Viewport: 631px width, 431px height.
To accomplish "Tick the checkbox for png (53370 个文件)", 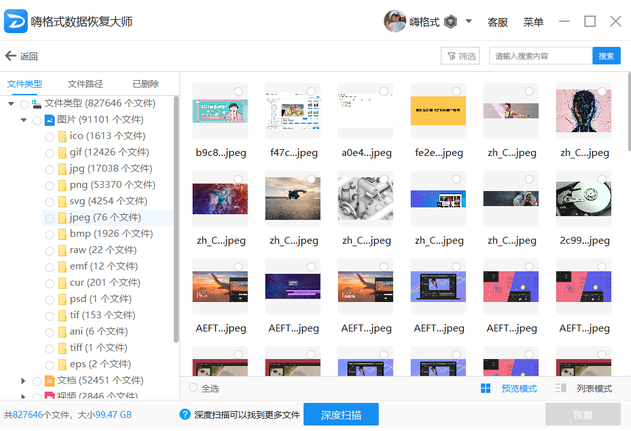I will 50,184.
